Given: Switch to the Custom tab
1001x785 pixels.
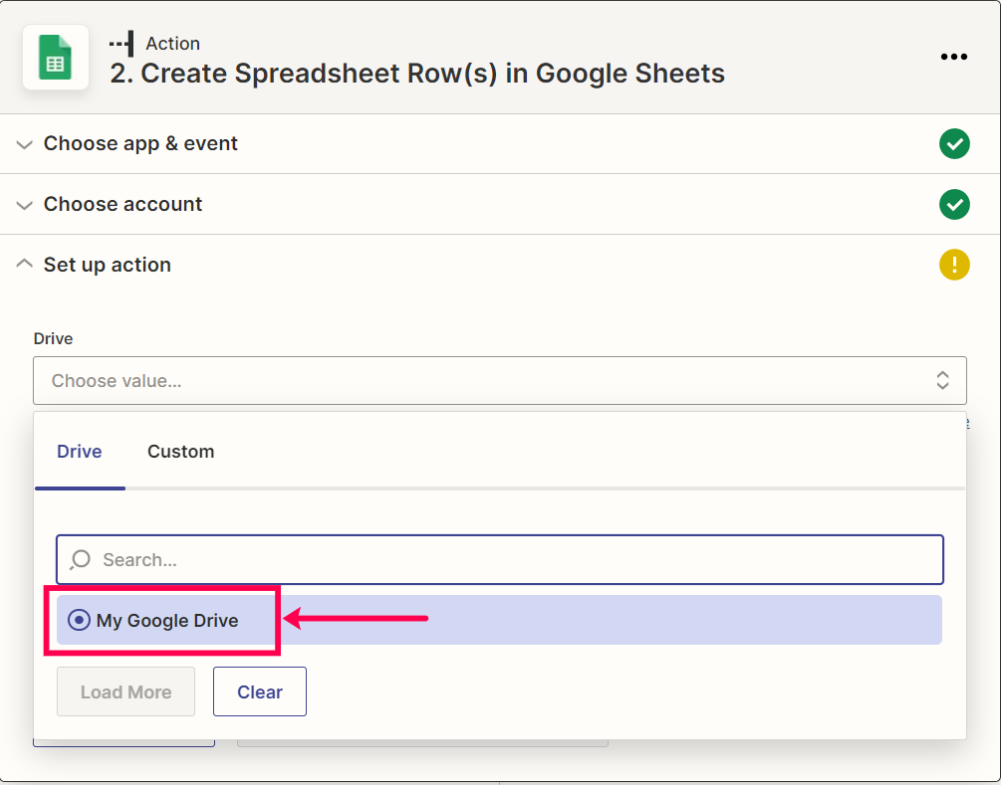Looking at the screenshot, I should coord(181,451).
